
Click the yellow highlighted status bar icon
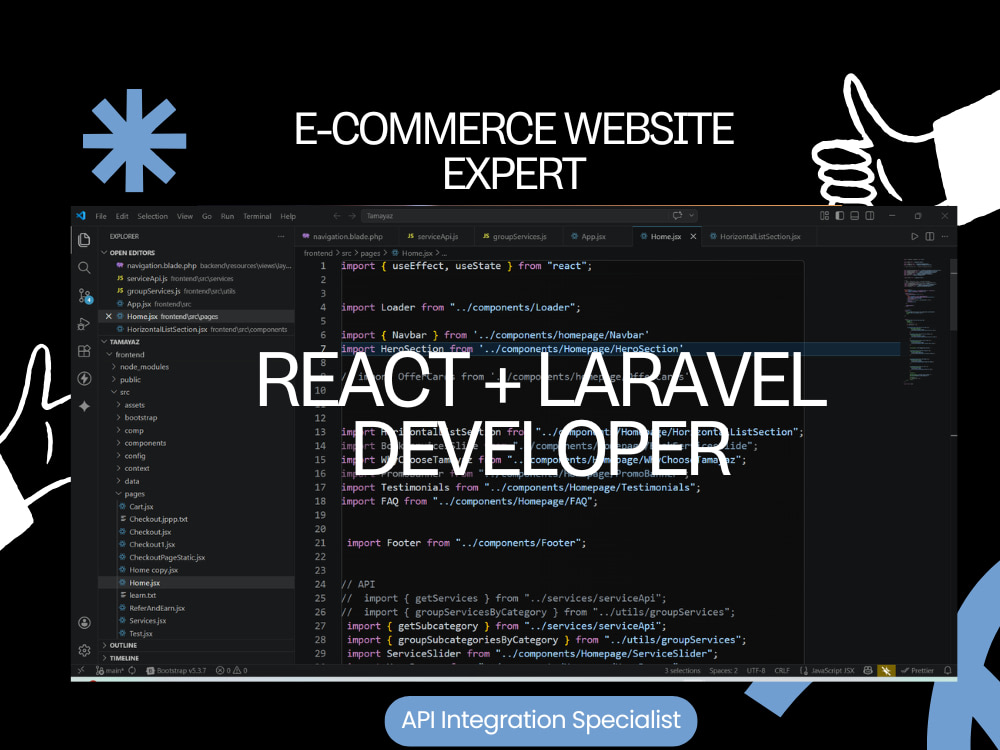pyautogui.click(x=886, y=670)
